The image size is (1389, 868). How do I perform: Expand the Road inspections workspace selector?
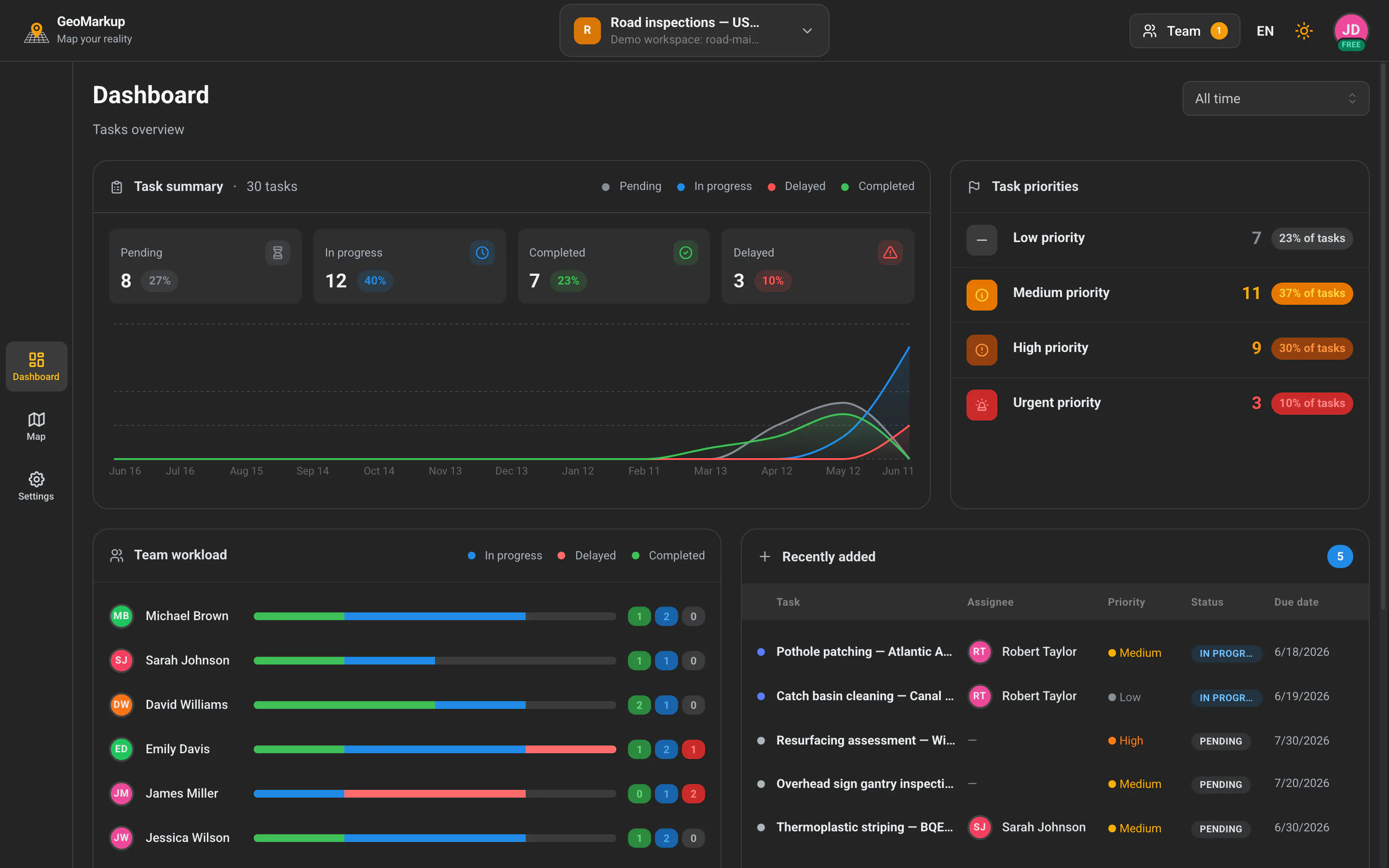694,30
